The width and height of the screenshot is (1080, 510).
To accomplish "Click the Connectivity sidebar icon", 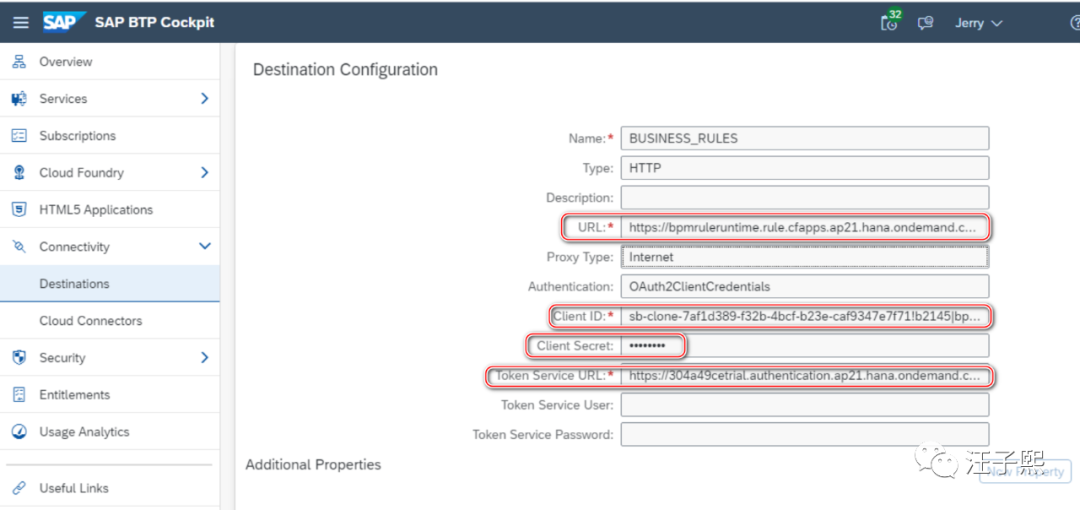I will pyautogui.click(x=19, y=247).
